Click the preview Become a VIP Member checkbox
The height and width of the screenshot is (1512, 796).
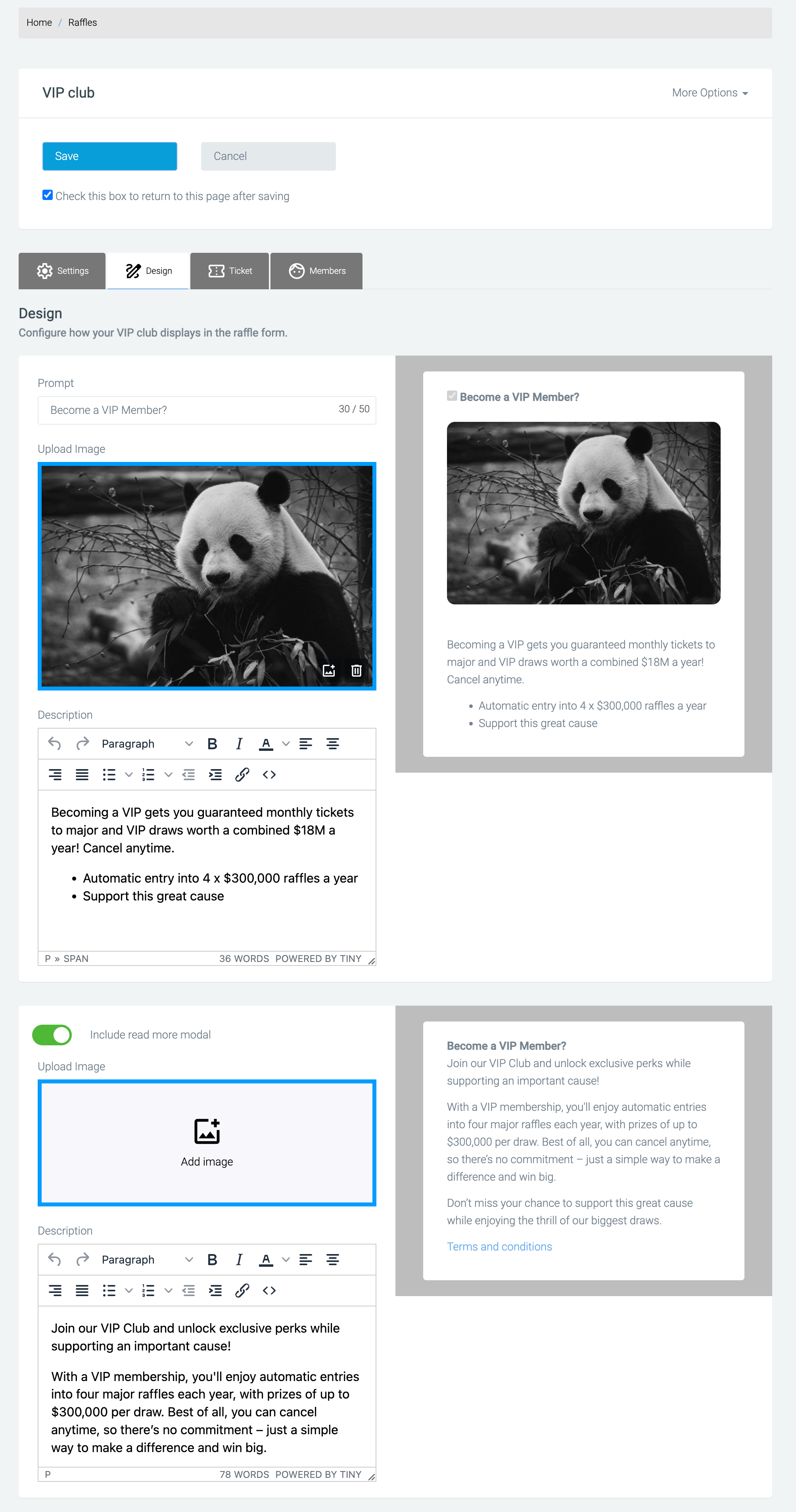point(452,396)
